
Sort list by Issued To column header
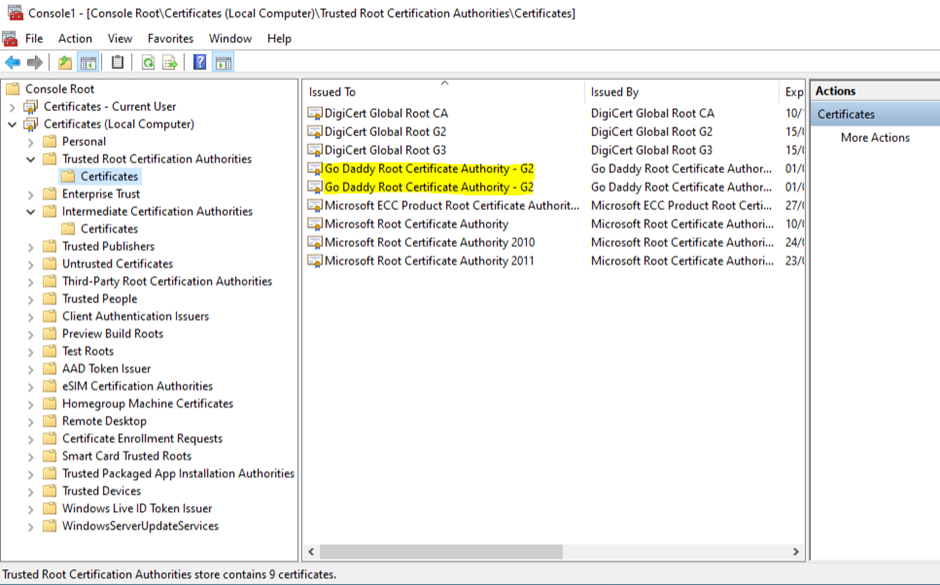click(444, 92)
